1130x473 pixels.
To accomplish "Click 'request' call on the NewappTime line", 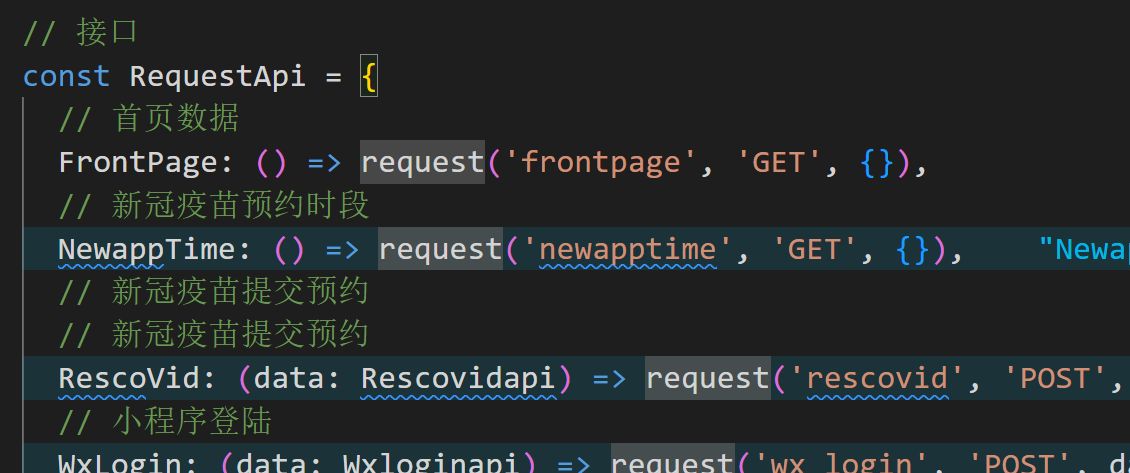I will [x=440, y=249].
